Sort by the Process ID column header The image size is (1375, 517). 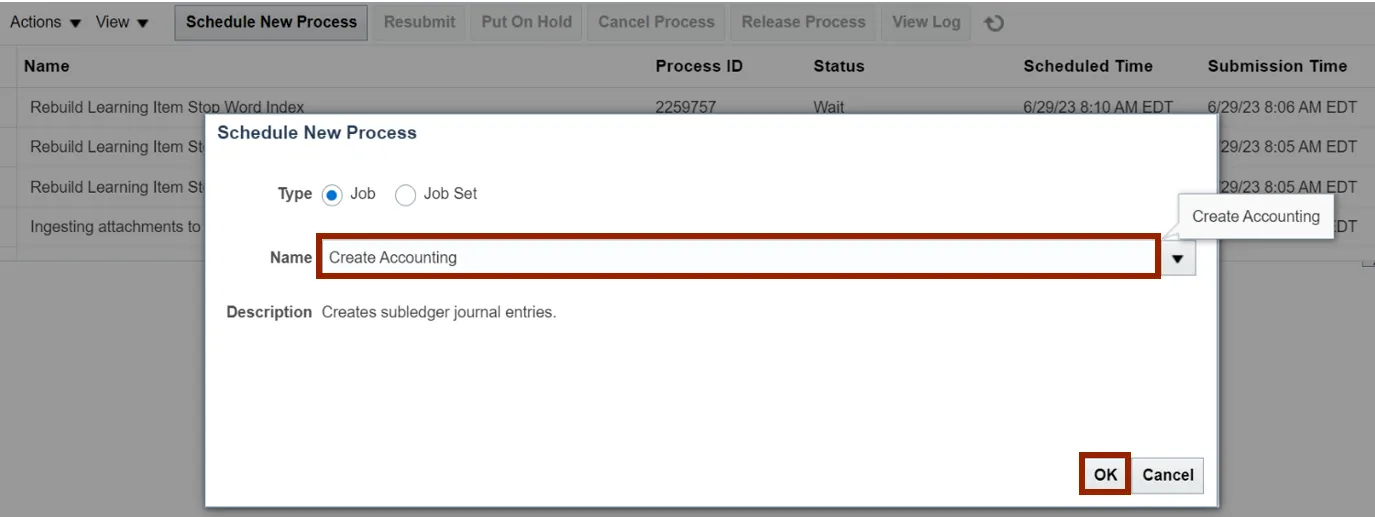point(699,66)
